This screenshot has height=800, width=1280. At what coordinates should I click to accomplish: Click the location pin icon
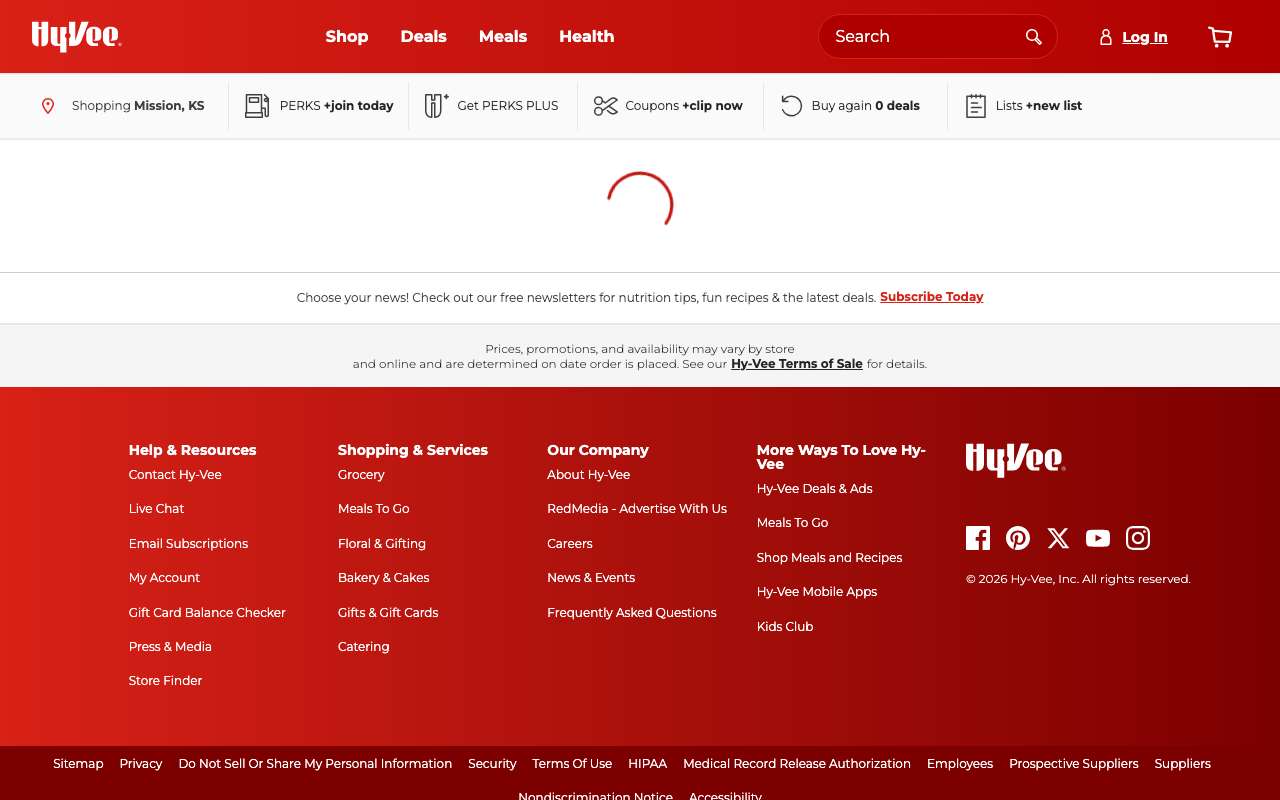pos(48,106)
